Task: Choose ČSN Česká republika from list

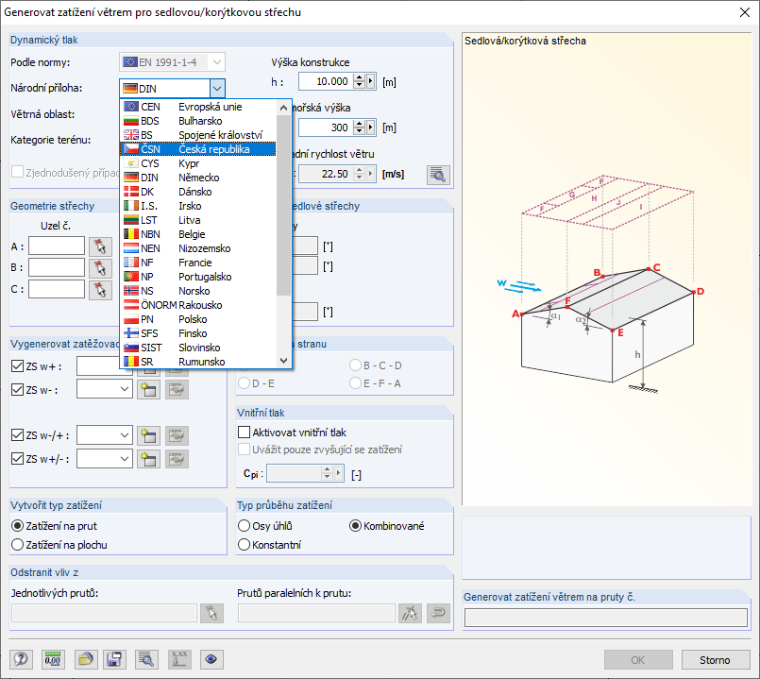Action: tap(198, 149)
